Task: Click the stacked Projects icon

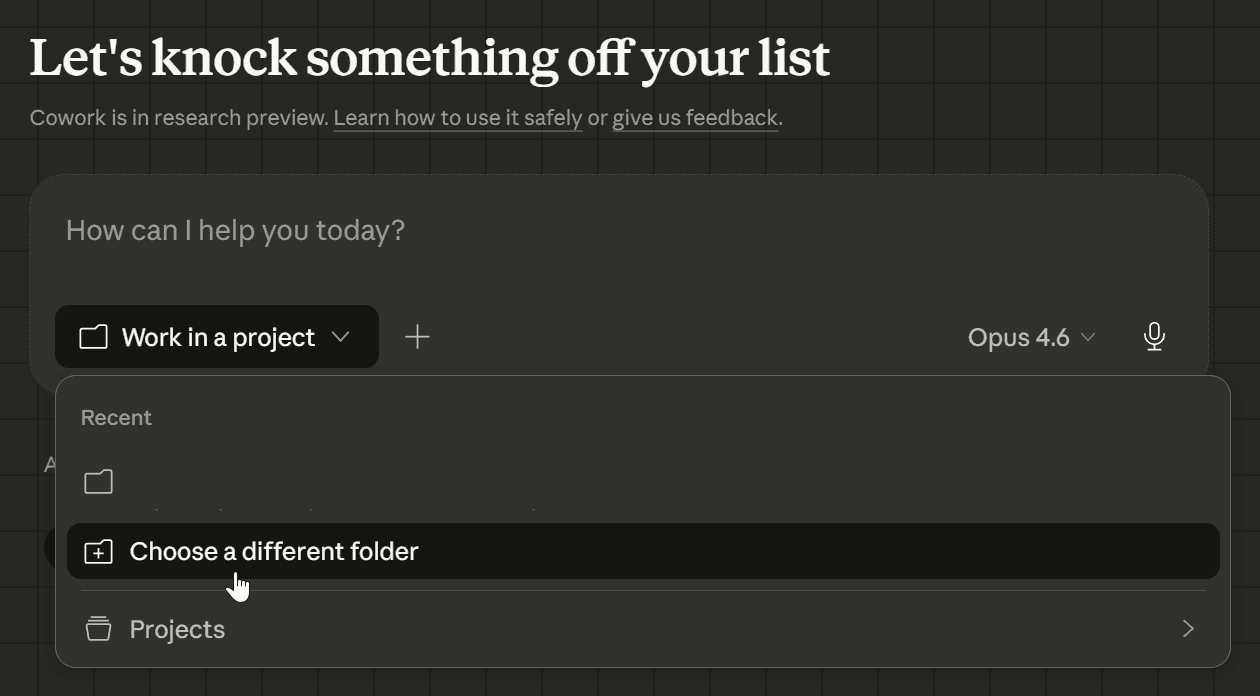Action: coord(98,629)
